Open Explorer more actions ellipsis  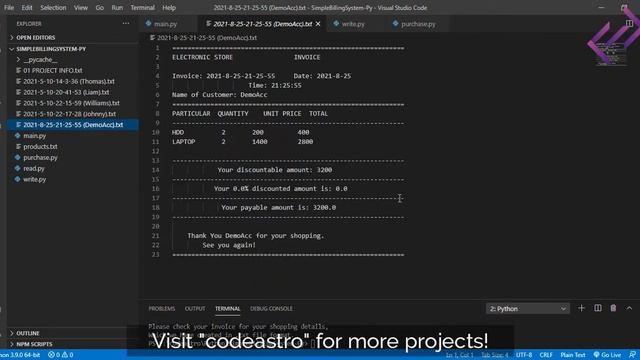pos(126,24)
